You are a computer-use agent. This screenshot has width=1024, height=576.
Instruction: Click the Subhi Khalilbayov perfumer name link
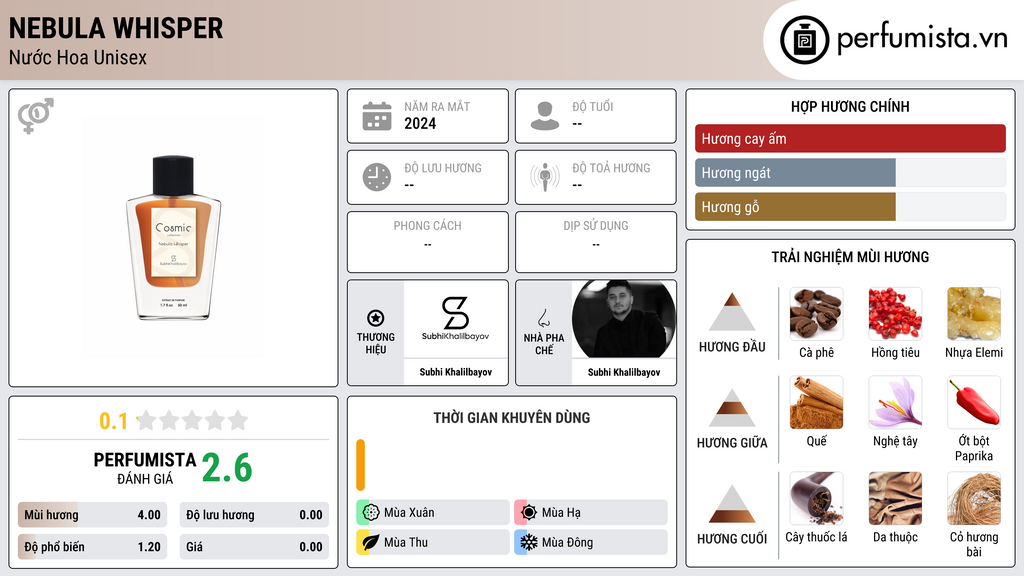[x=624, y=372]
